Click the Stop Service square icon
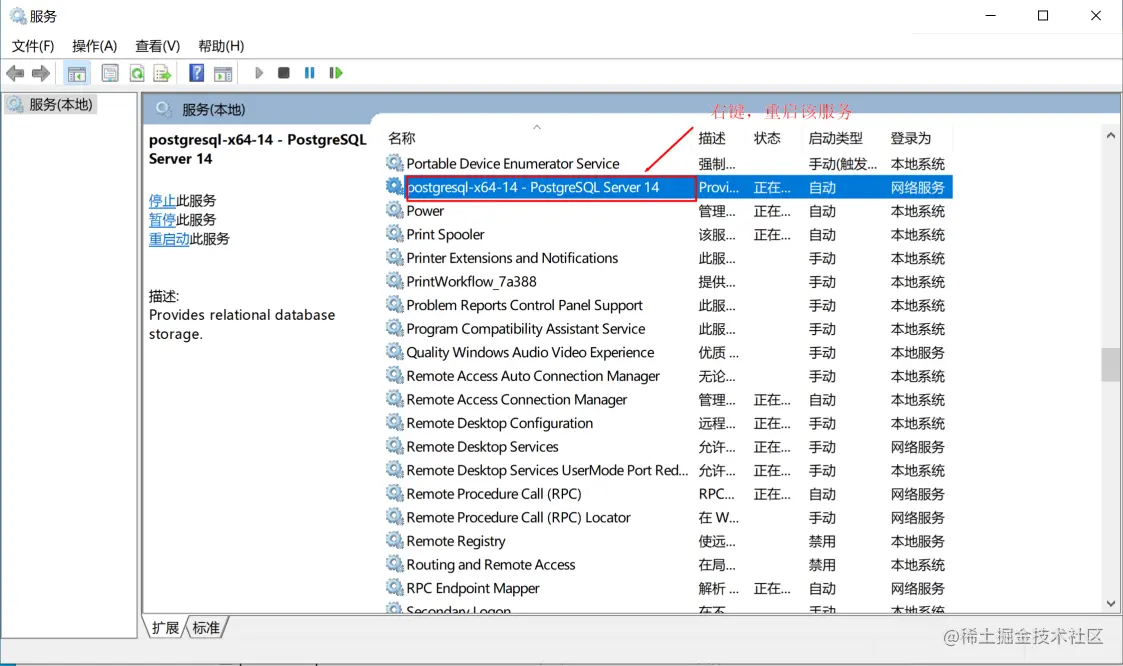The height and width of the screenshot is (666, 1123). [x=284, y=73]
